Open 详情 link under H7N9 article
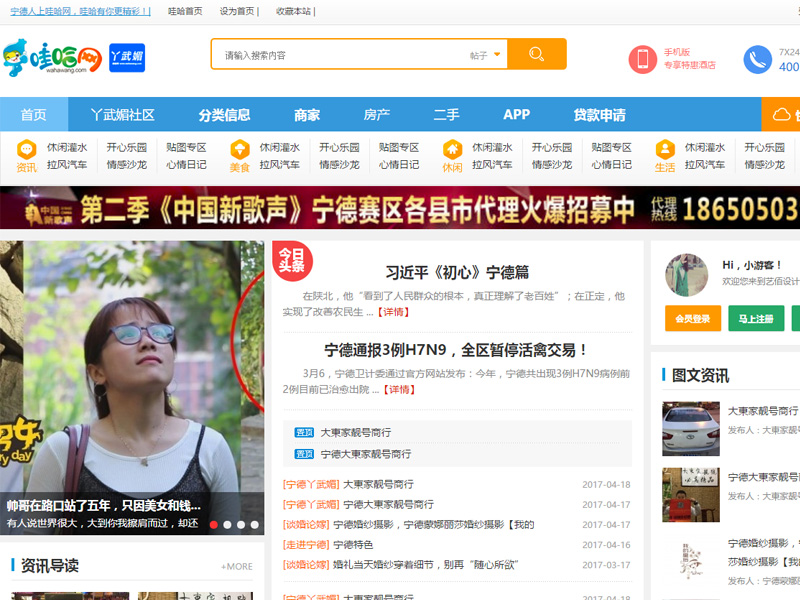This screenshot has height=600, width=800. [x=399, y=389]
